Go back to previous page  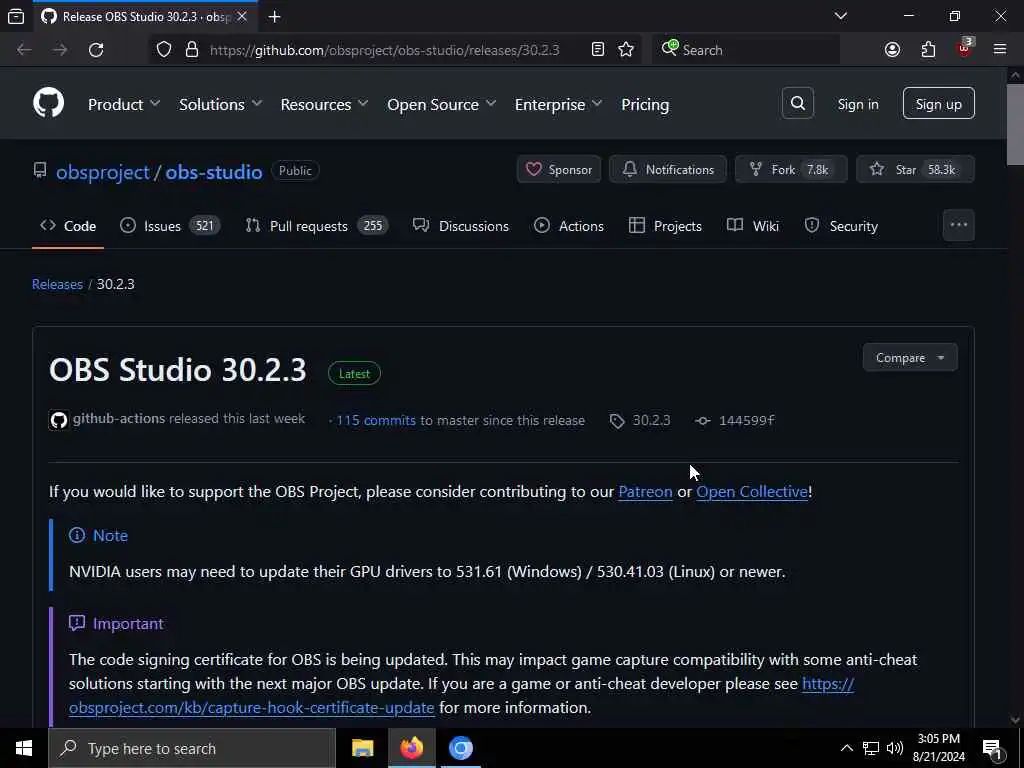coord(24,50)
